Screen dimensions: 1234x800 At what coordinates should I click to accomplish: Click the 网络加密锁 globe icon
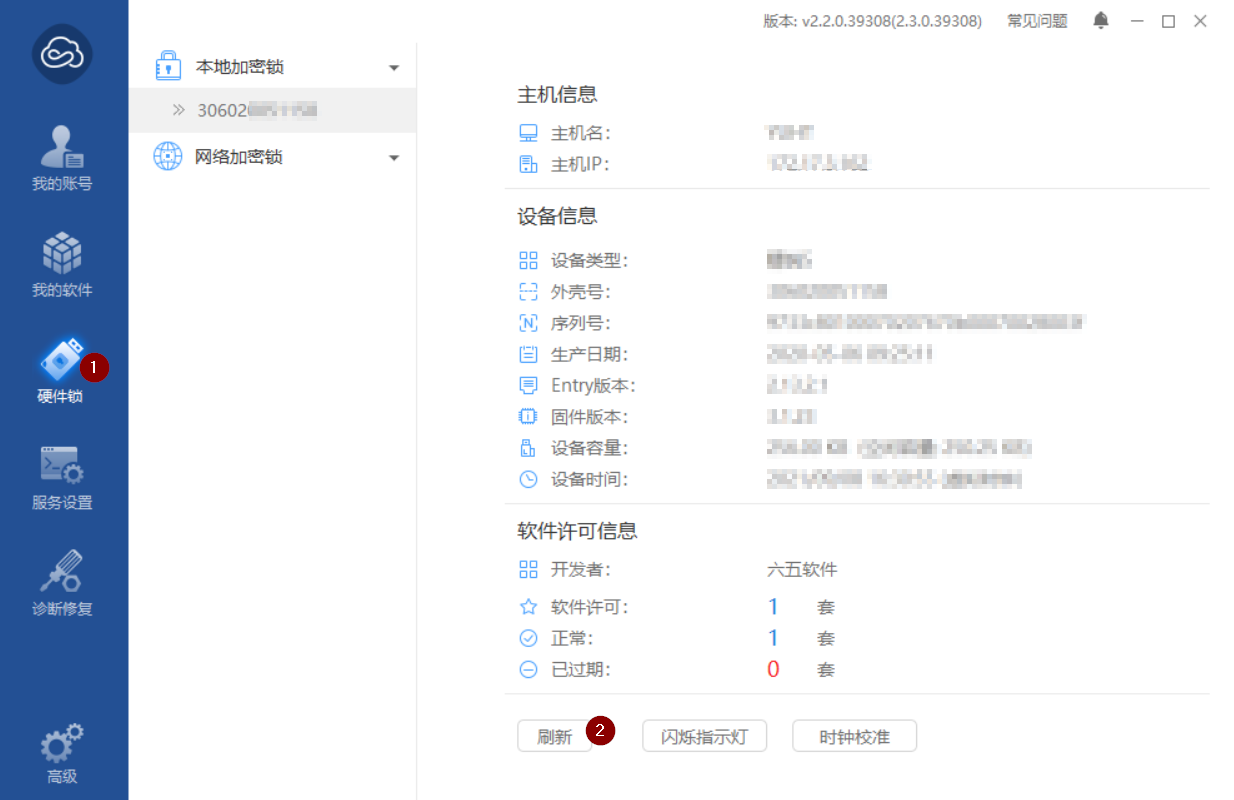(x=168, y=157)
